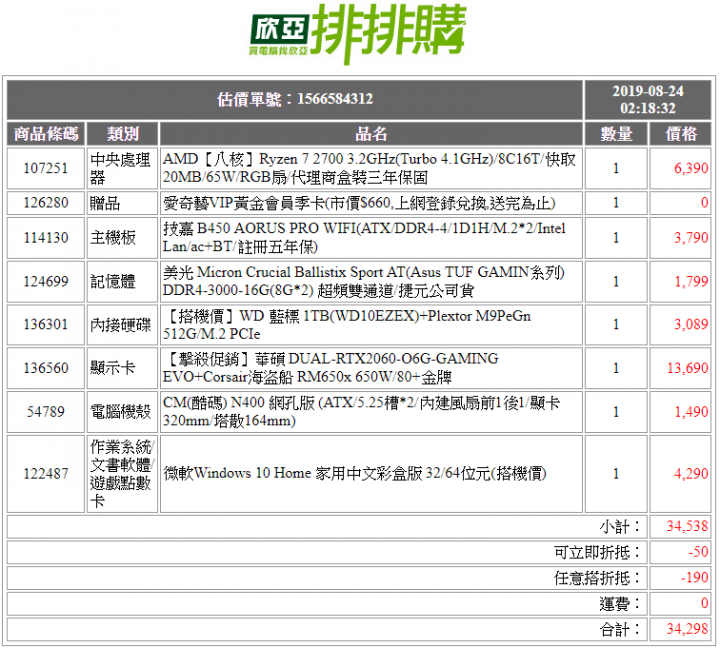
Task: Select barcode 114130
Action: [46, 237]
